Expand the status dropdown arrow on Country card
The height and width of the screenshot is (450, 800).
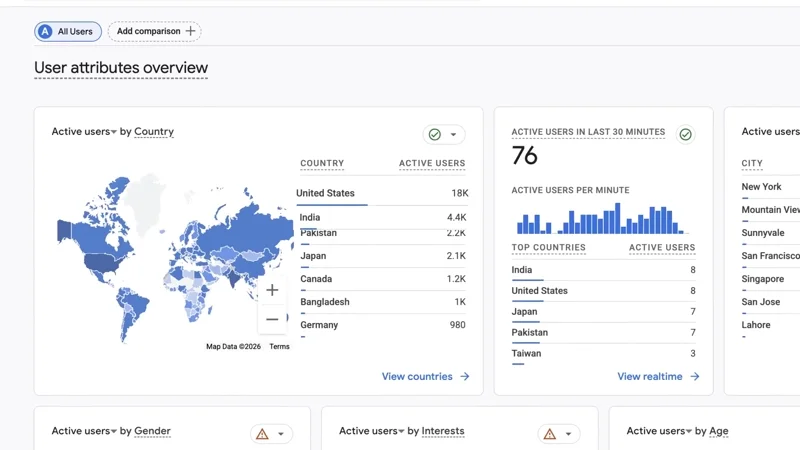tap(453, 135)
